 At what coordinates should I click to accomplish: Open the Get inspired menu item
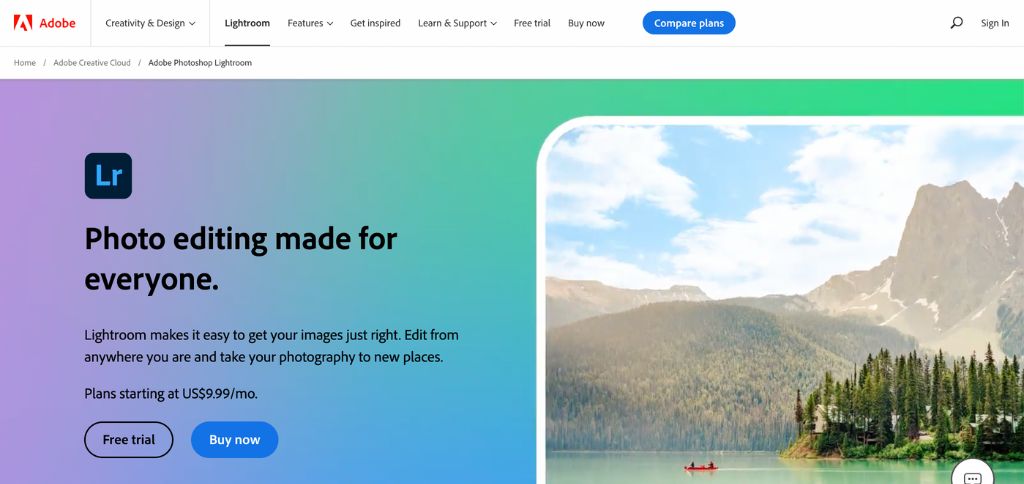pos(376,23)
